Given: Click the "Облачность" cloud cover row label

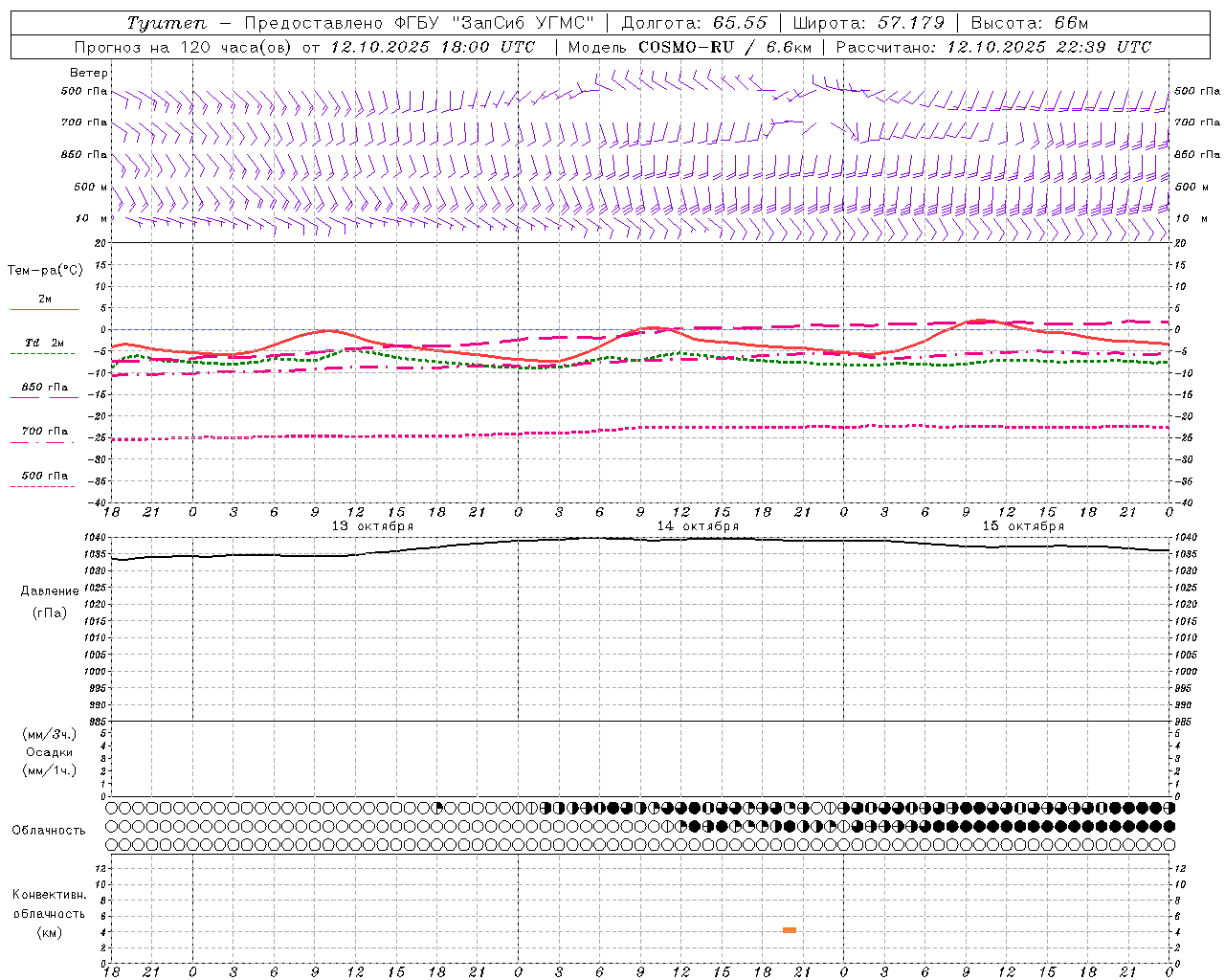Looking at the screenshot, I should click(49, 831).
